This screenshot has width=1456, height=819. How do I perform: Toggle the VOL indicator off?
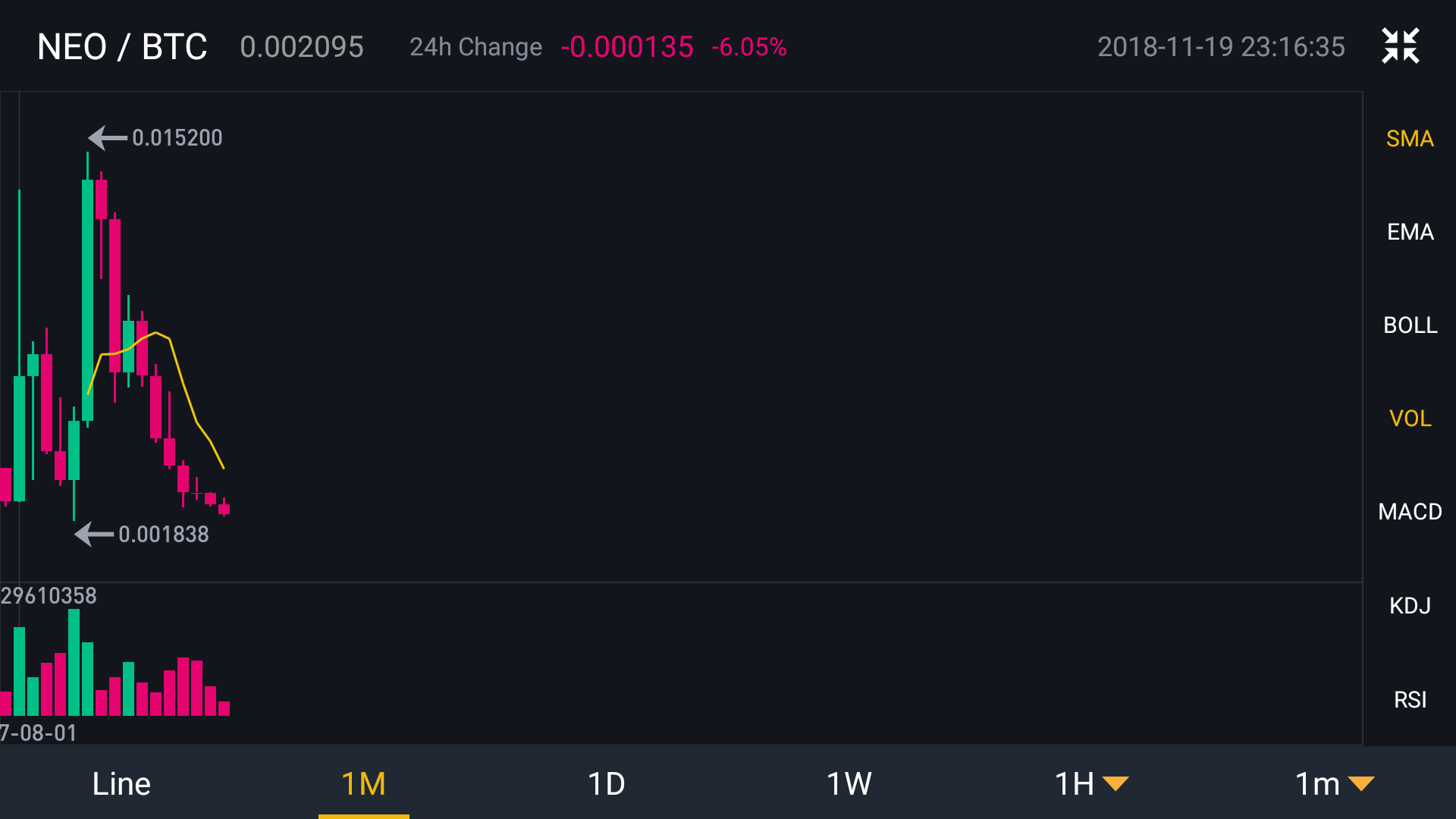(1410, 419)
